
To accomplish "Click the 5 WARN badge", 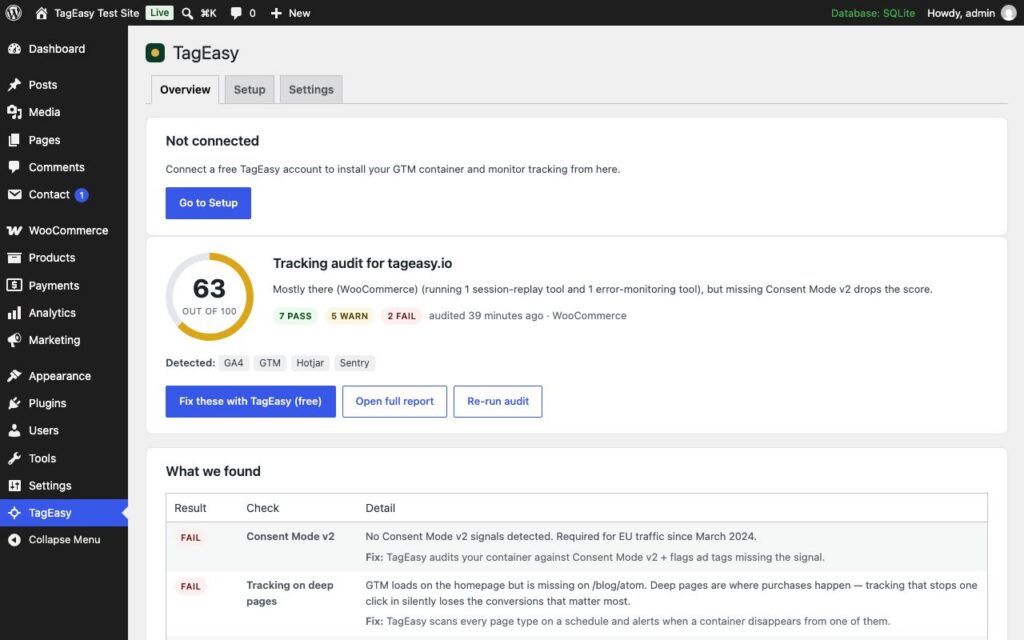I will click(349, 316).
